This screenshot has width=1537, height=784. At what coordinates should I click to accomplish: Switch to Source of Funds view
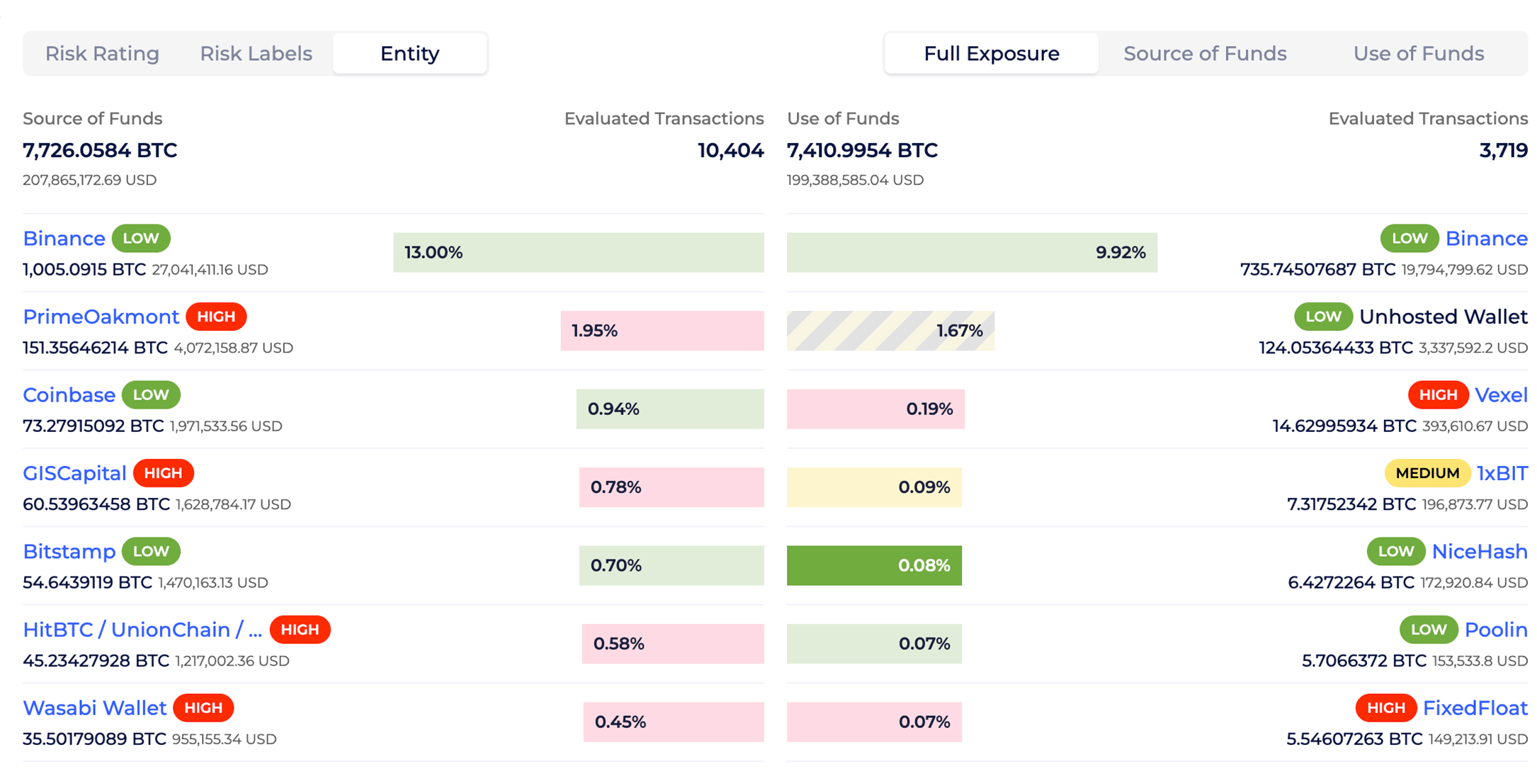tap(1204, 54)
